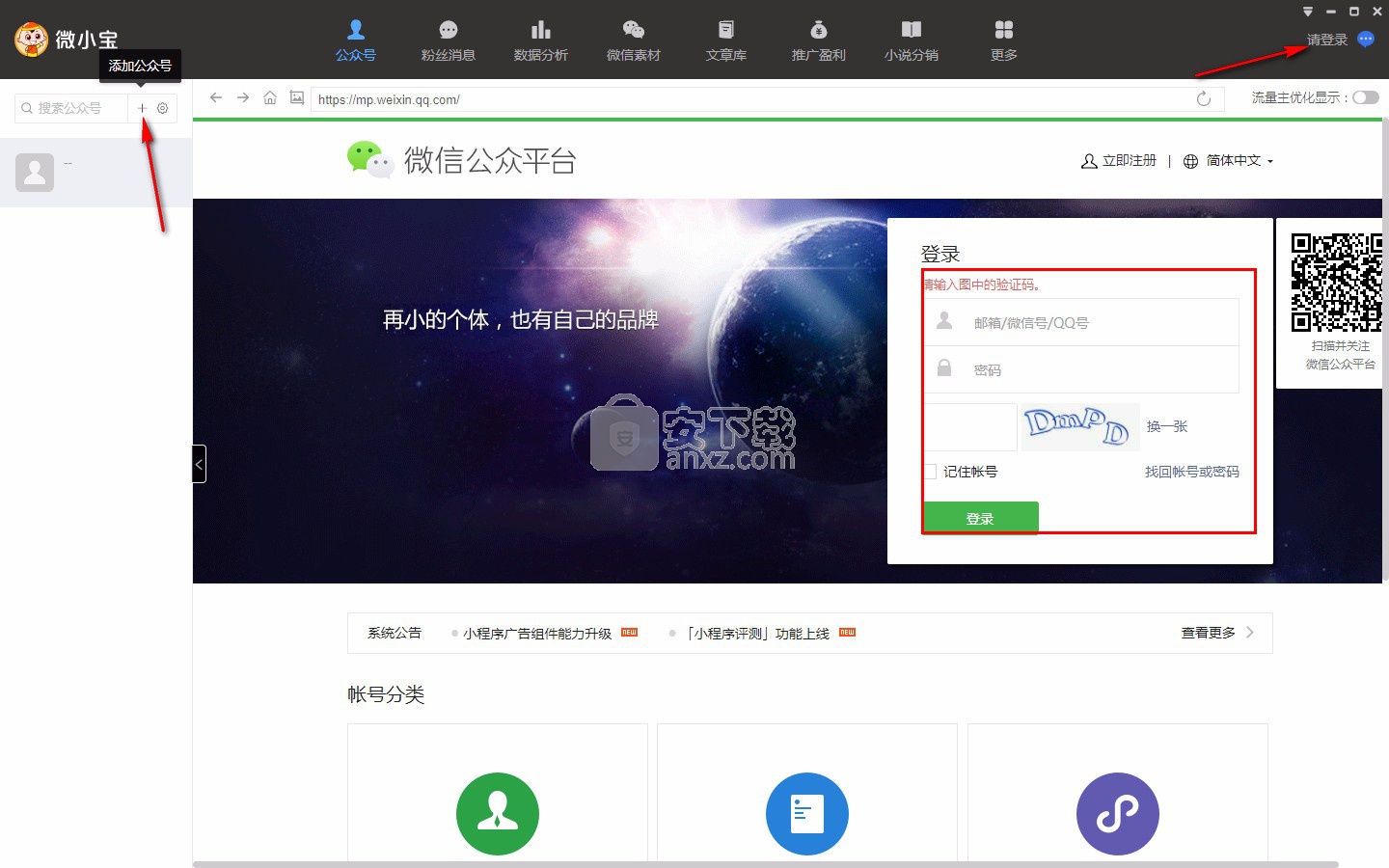Check the 记住帐号 checkbox
This screenshot has height=868, width=1389.
tap(931, 472)
